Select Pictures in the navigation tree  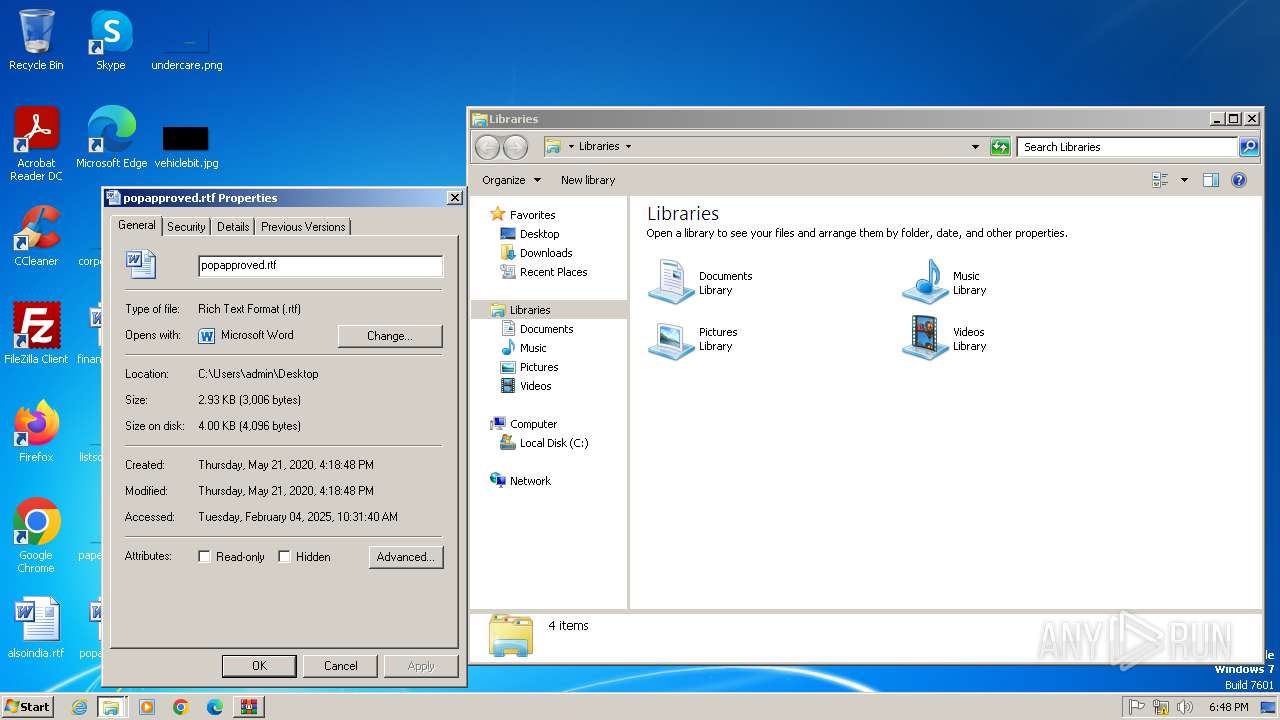(x=539, y=367)
